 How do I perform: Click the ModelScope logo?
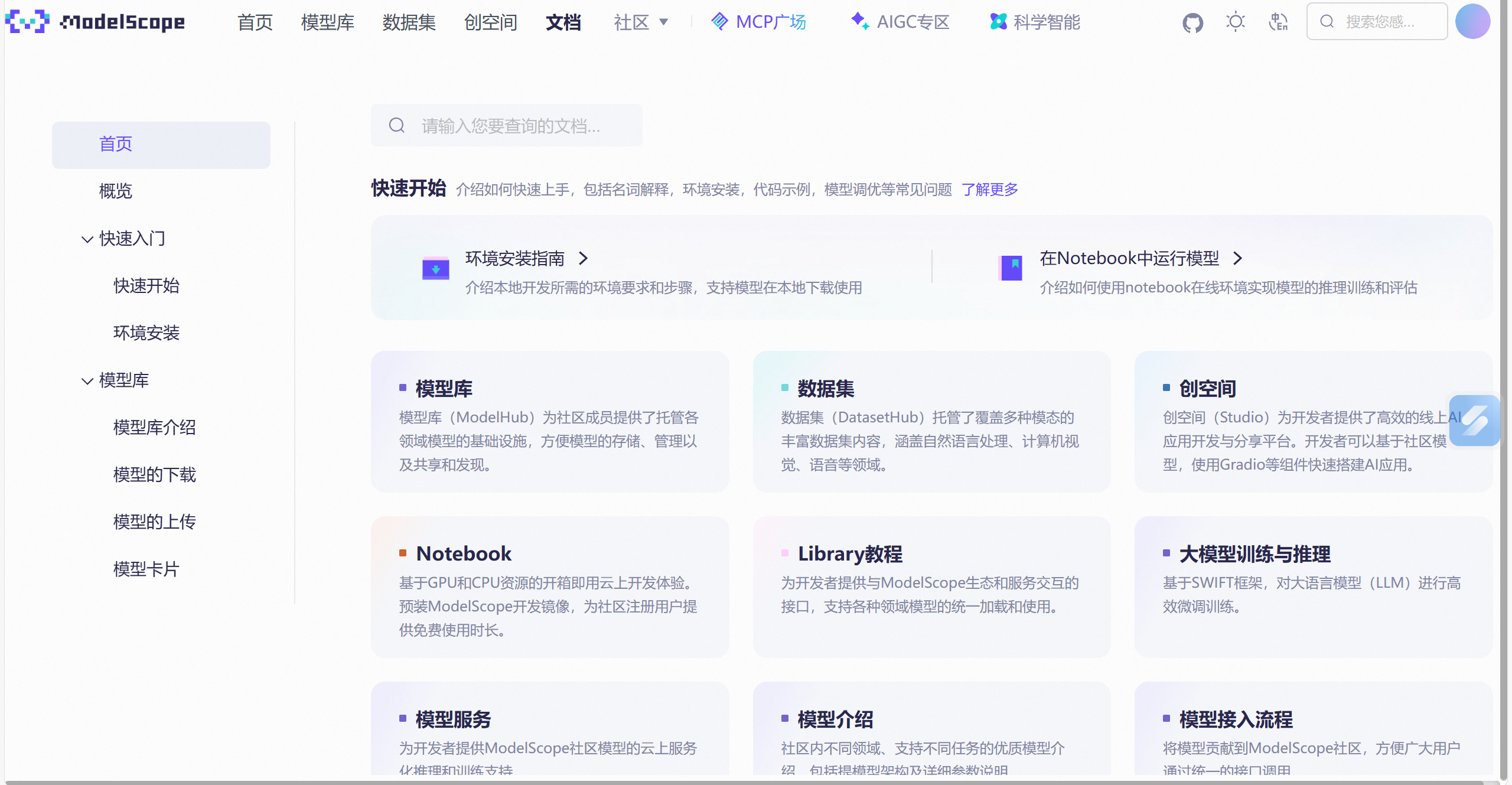(94, 22)
